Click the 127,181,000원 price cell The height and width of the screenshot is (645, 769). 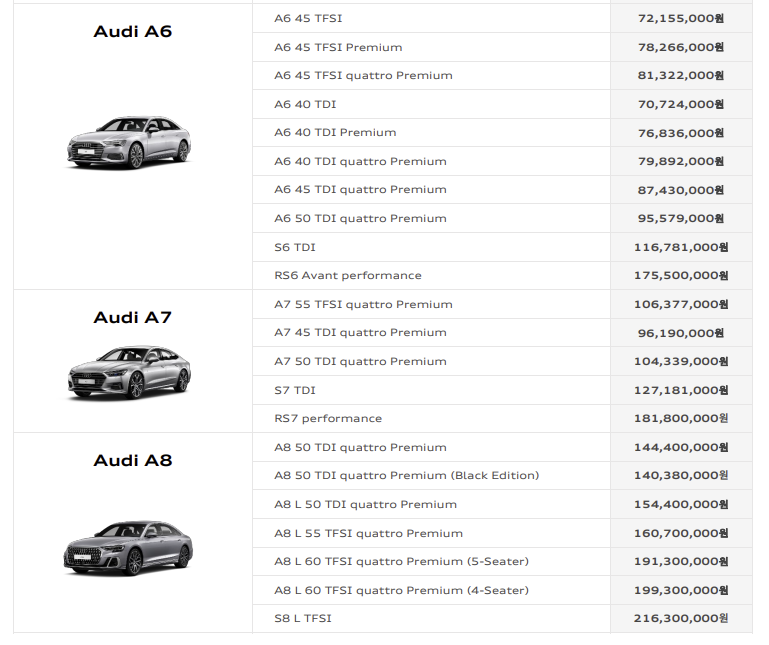pyautogui.click(x=681, y=390)
